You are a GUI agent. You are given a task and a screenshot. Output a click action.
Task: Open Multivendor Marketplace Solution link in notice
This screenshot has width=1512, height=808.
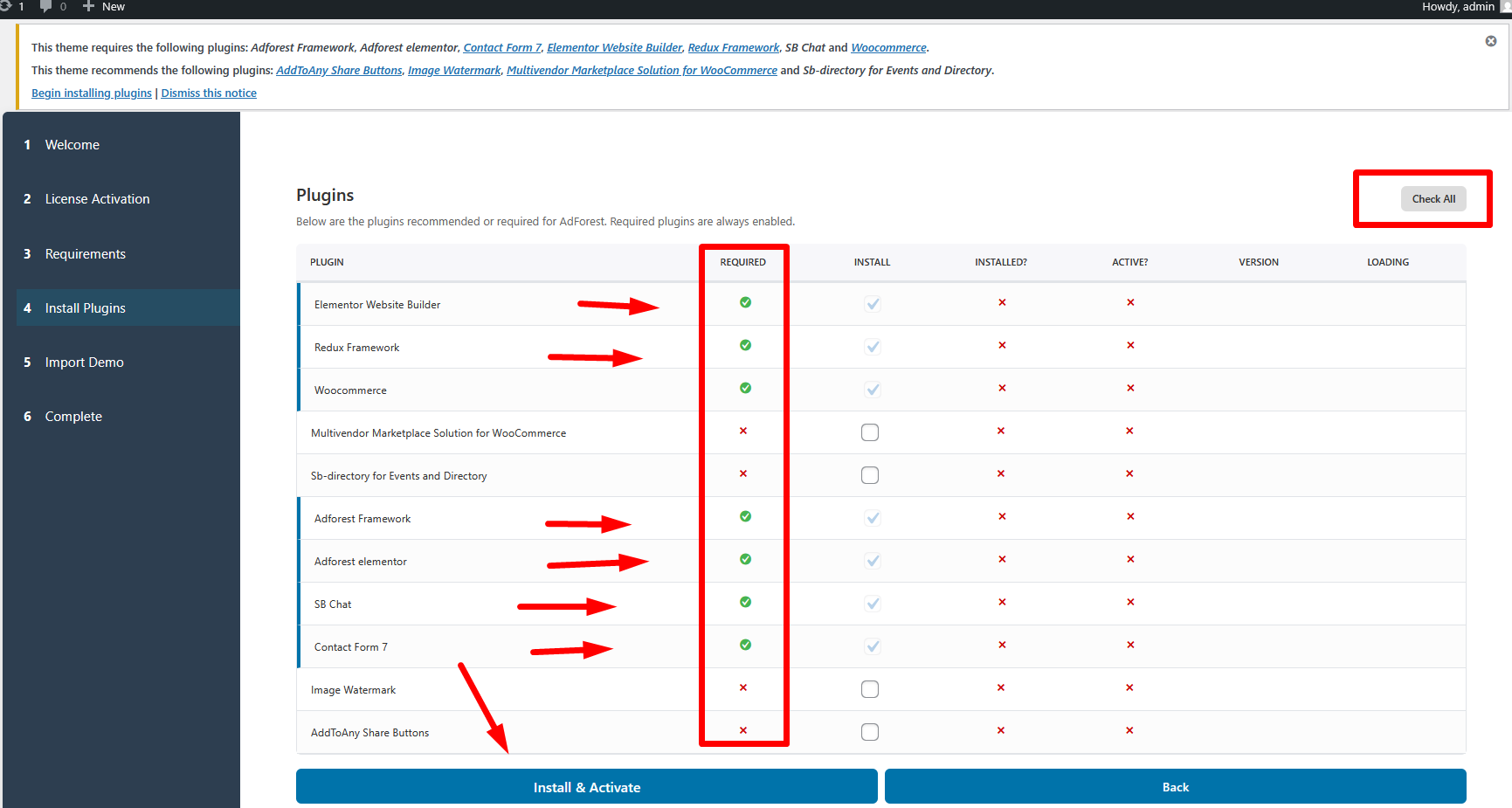pyautogui.click(x=642, y=71)
